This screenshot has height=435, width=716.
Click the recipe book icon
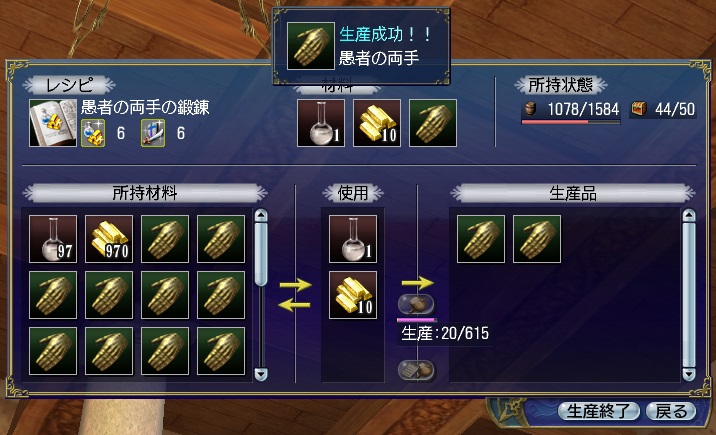(x=53, y=123)
